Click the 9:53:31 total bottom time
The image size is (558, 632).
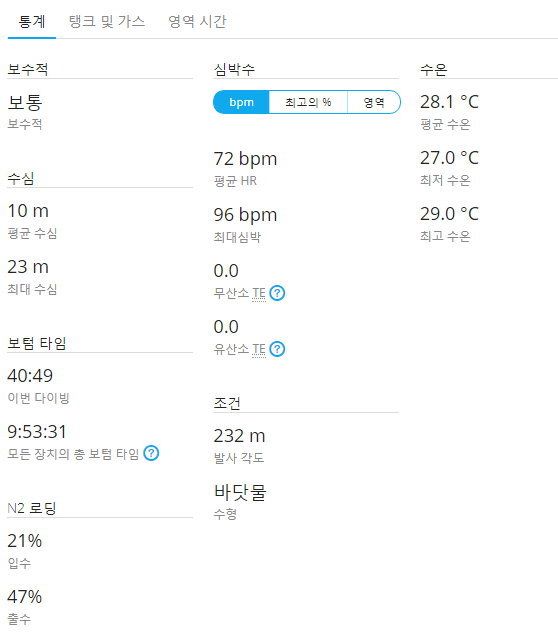pyautogui.click(x=37, y=432)
